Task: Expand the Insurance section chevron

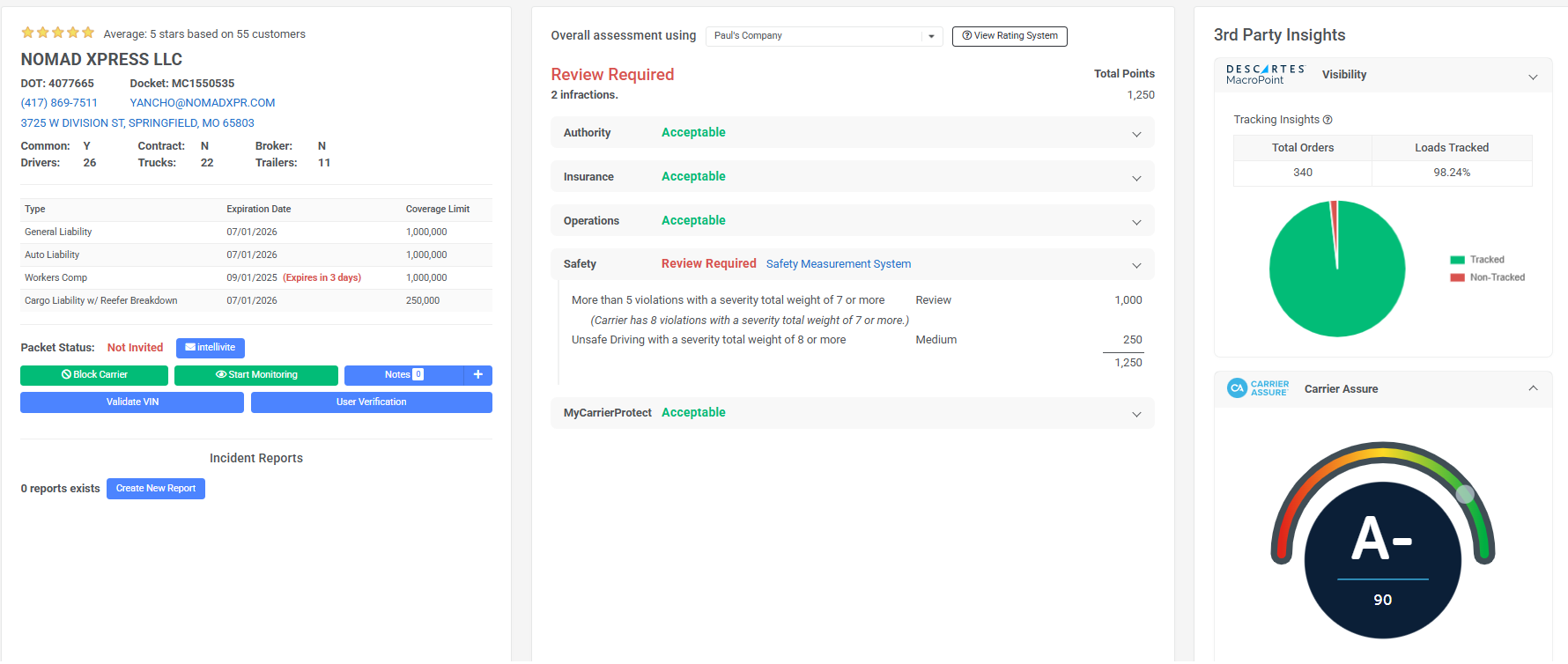Action: [1136, 178]
